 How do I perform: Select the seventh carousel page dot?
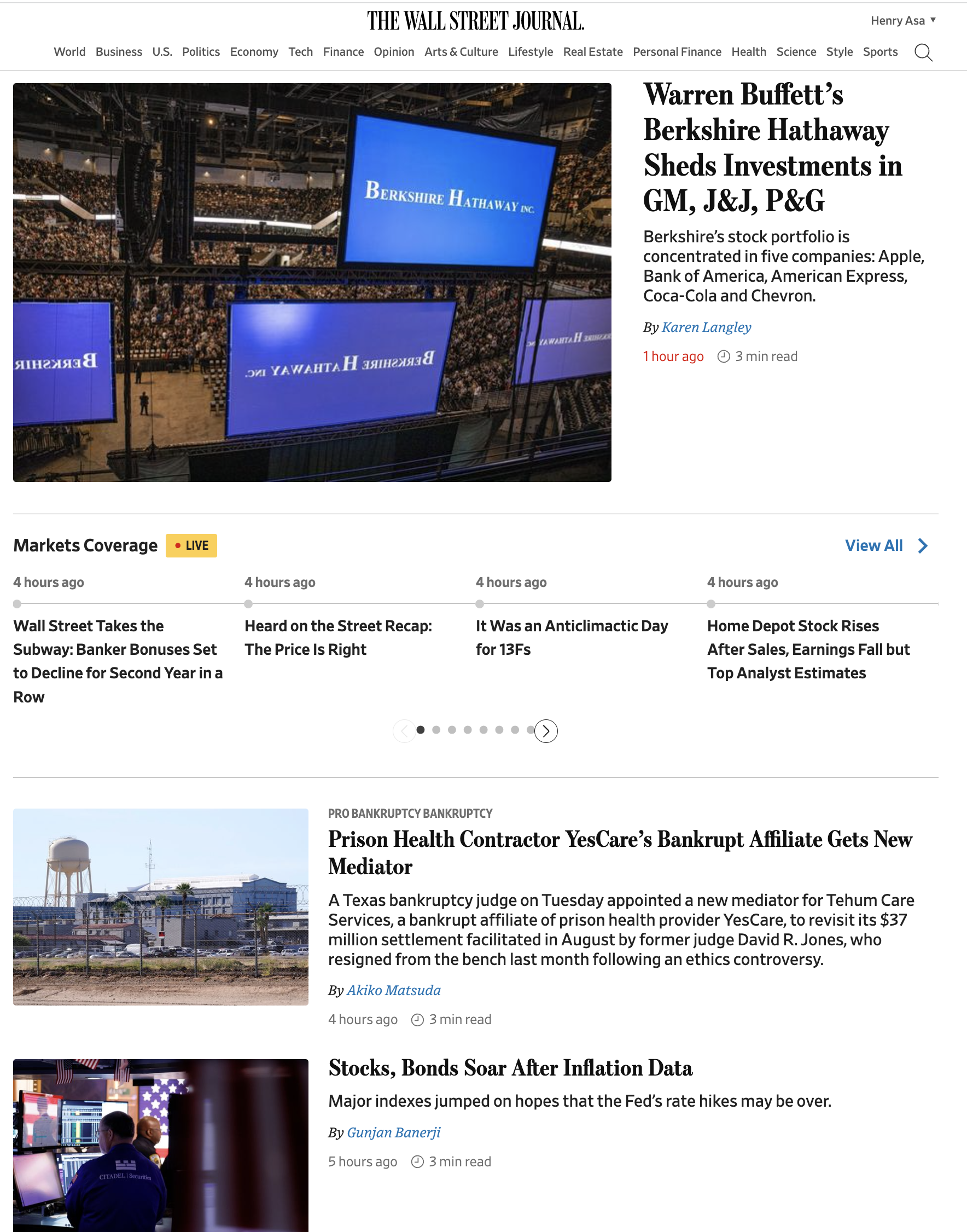pyautogui.click(x=515, y=730)
